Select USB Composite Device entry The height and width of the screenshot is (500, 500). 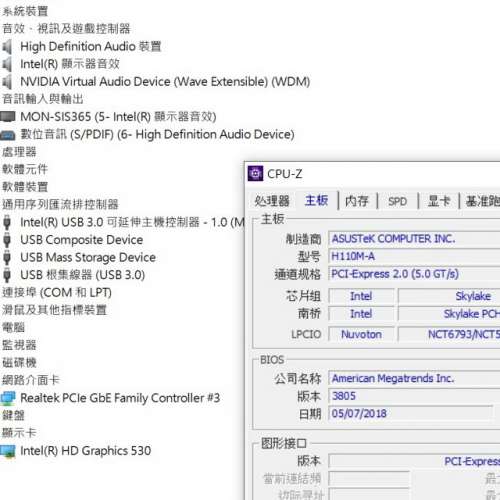click(x=82, y=240)
